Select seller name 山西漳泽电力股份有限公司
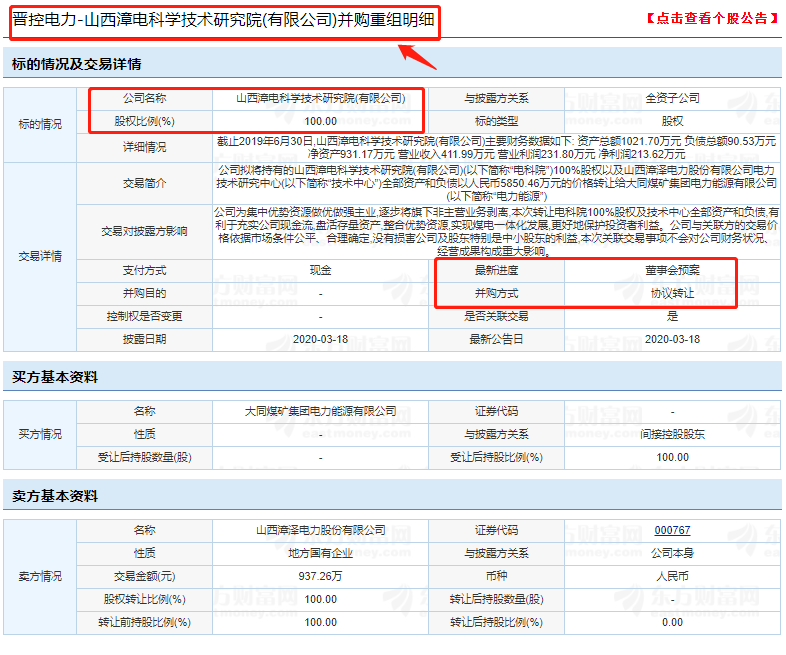Screen dimensions: 786x655 click(x=321, y=530)
